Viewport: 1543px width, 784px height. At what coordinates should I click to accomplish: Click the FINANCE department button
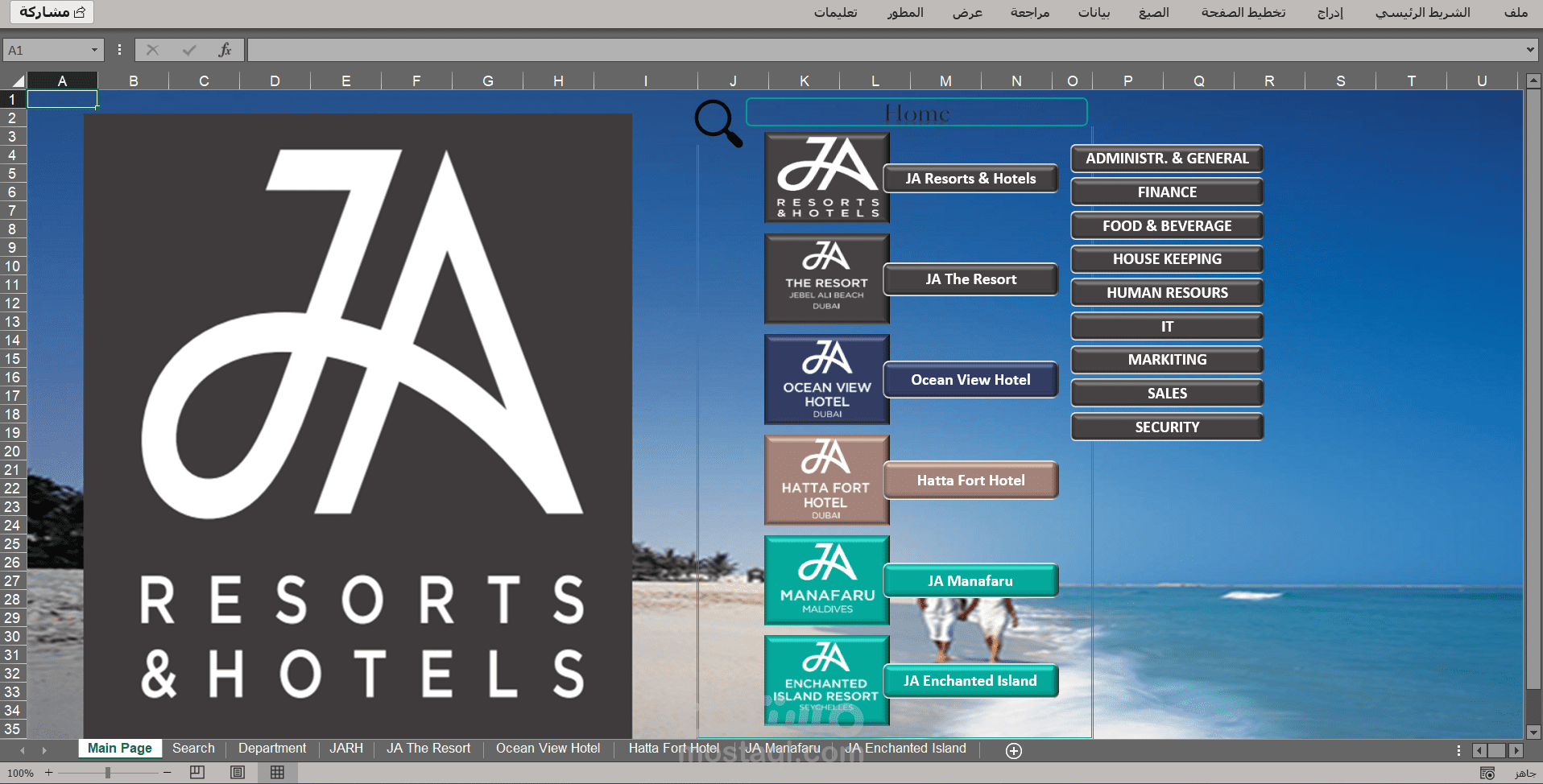pos(1167,192)
